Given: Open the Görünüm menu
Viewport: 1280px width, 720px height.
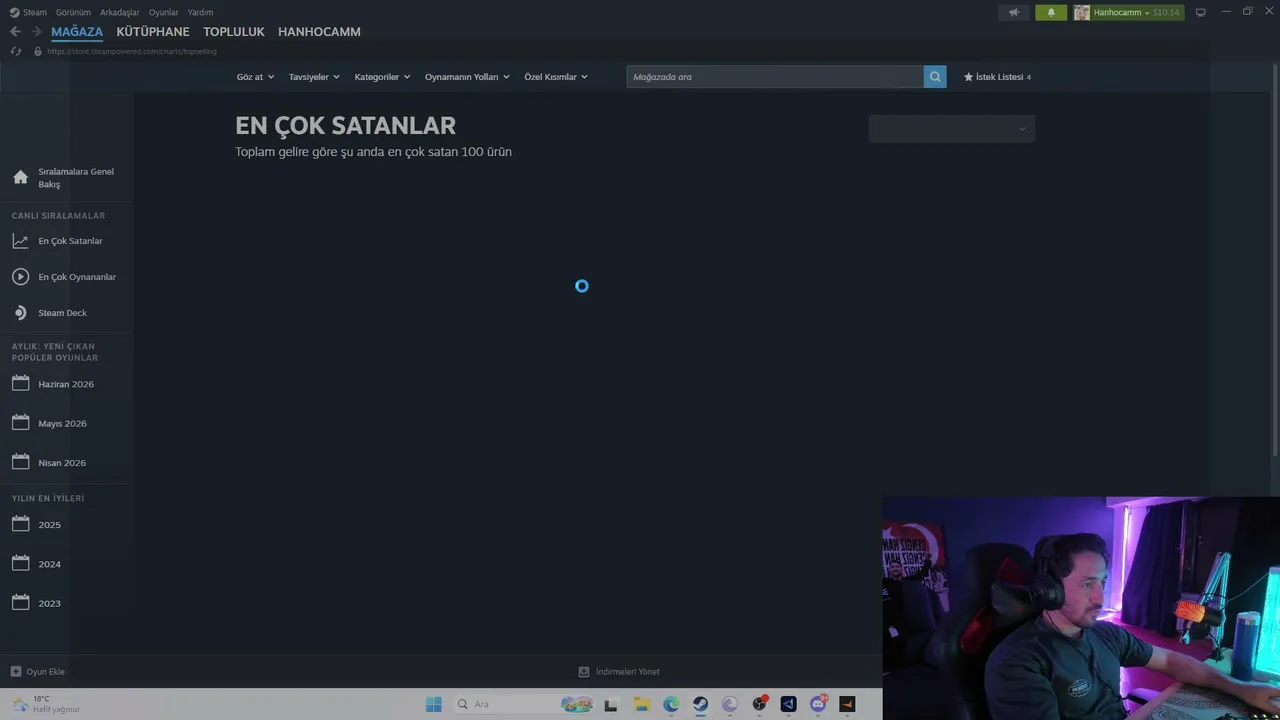Looking at the screenshot, I should click(x=73, y=13).
